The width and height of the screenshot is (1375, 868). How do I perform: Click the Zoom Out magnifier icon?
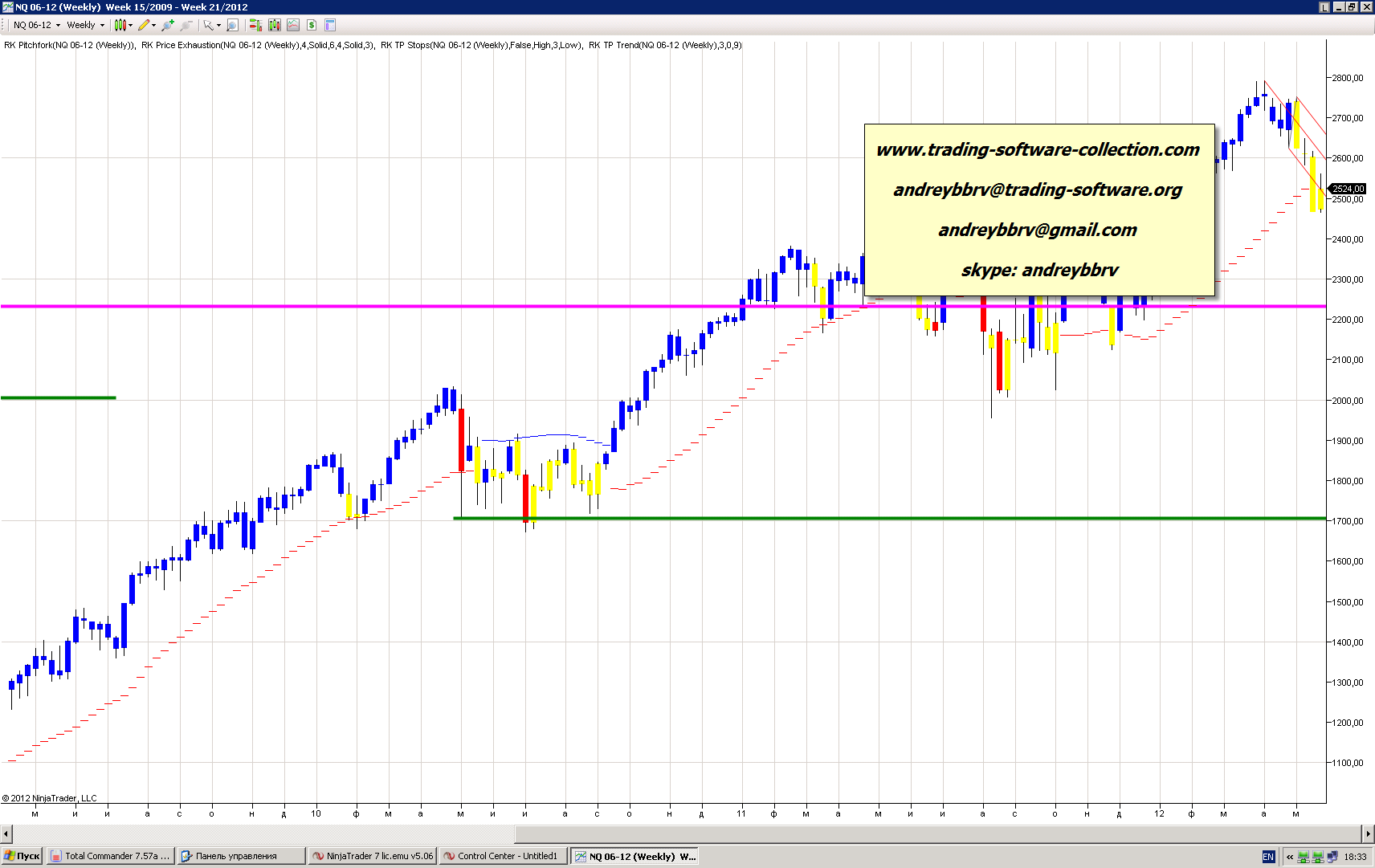point(186,25)
